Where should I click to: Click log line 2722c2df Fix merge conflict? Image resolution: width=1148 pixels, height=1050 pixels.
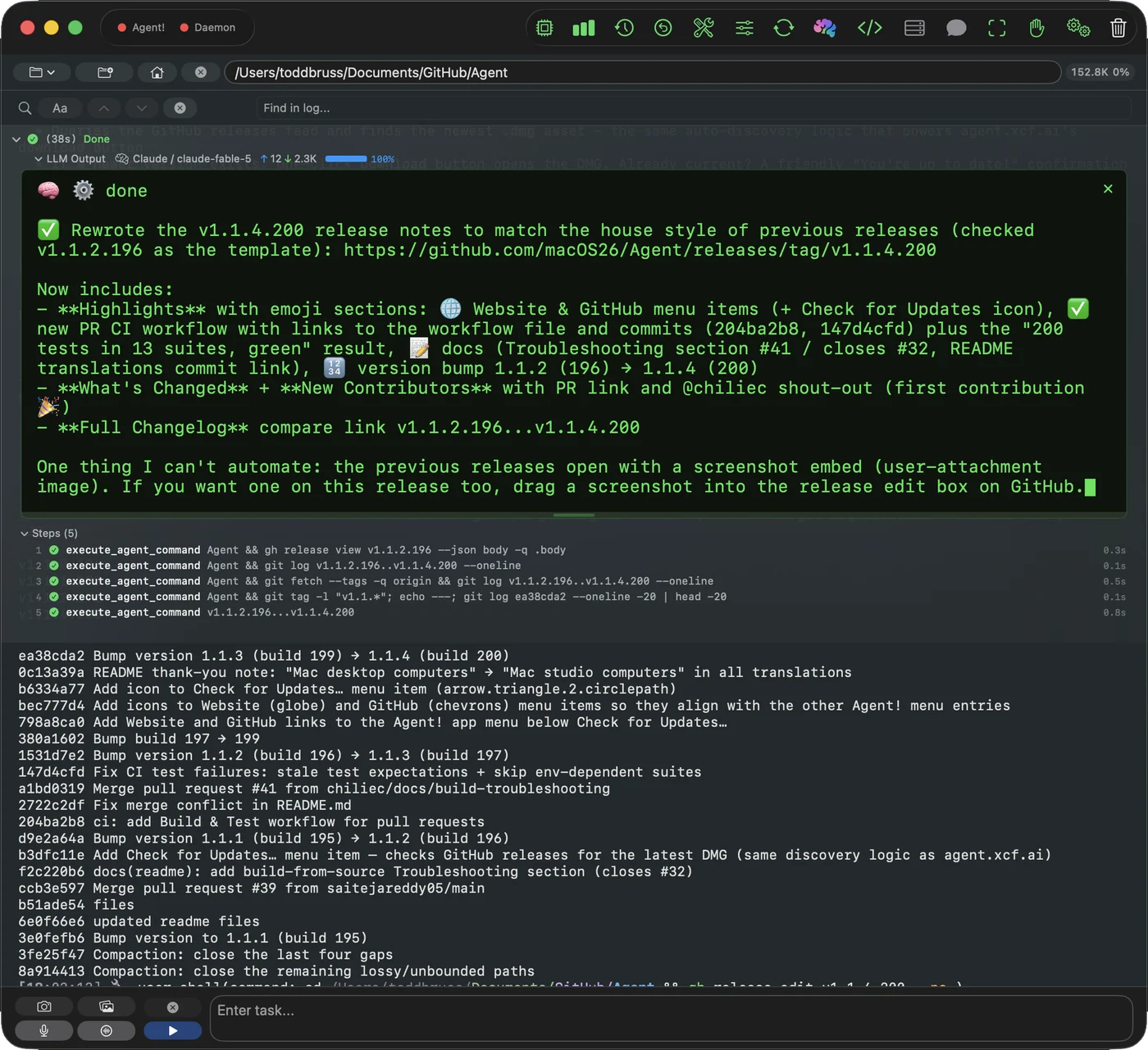click(184, 805)
